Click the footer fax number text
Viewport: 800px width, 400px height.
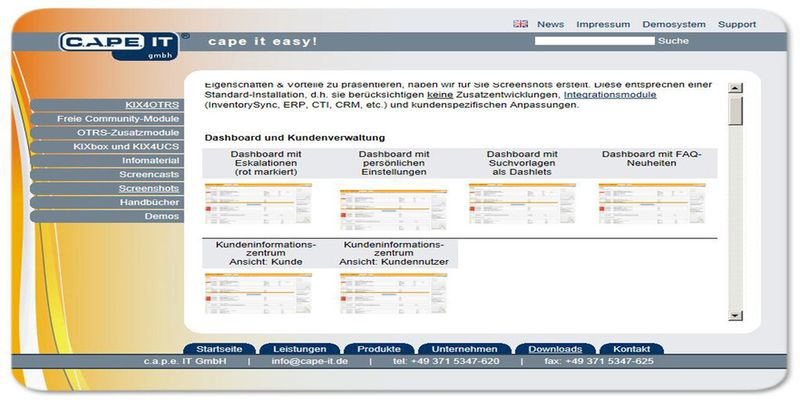[x=598, y=361]
